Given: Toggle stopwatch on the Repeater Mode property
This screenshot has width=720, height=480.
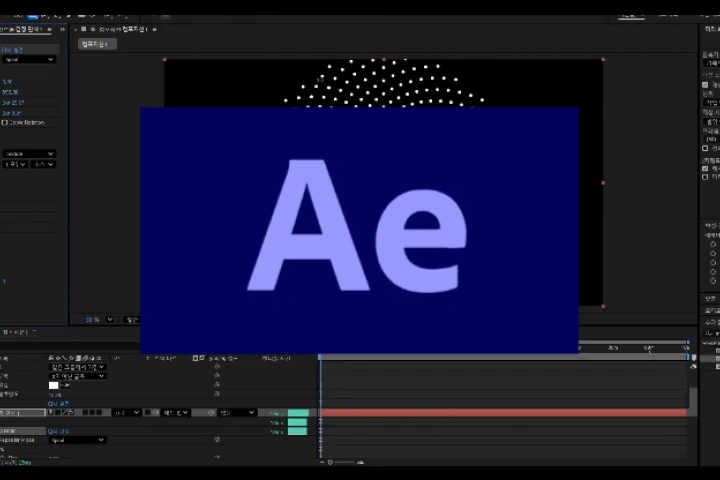Looking at the screenshot, I should [x=217, y=440].
